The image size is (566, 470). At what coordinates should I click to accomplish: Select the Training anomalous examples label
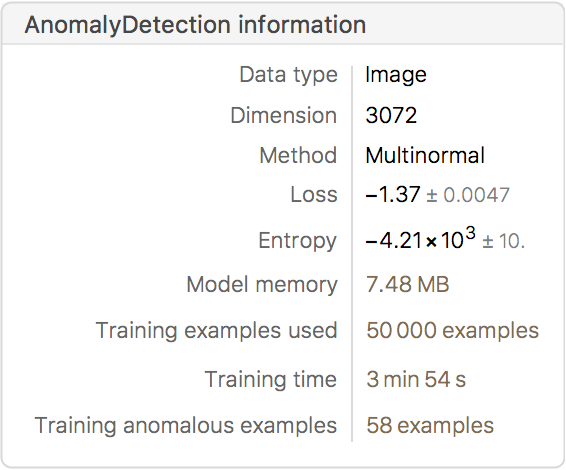coord(186,426)
